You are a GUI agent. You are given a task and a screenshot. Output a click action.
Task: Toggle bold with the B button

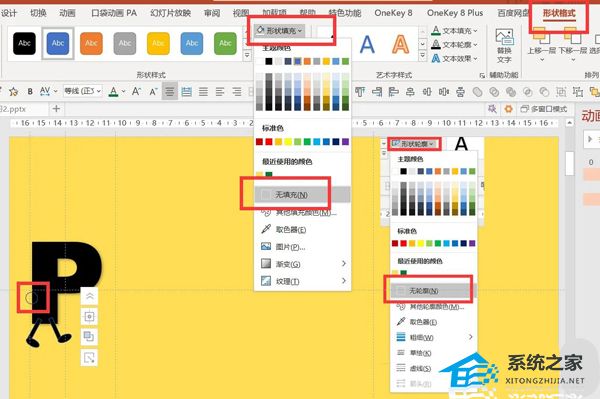30,91
